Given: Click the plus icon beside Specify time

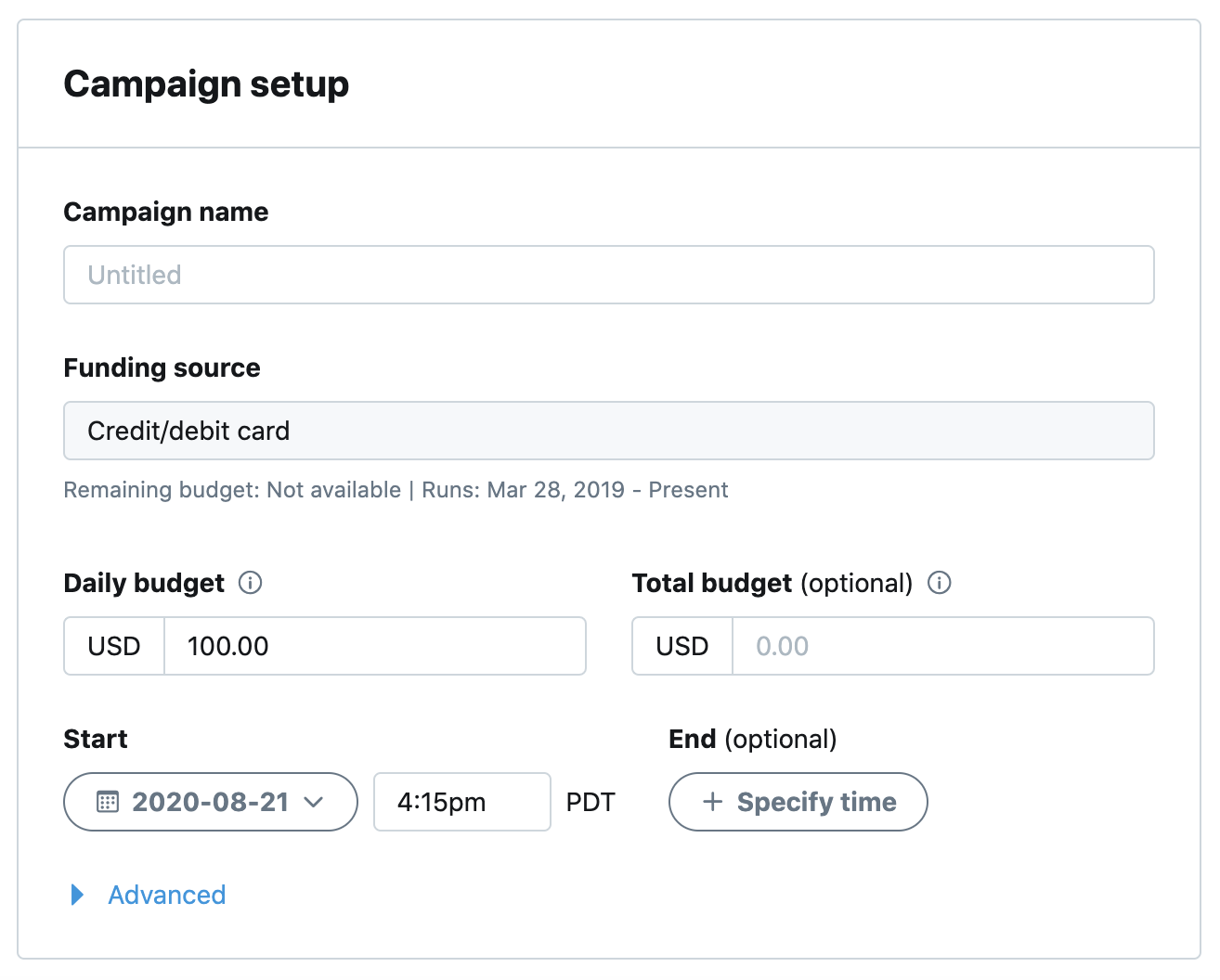Looking at the screenshot, I should coord(712,802).
